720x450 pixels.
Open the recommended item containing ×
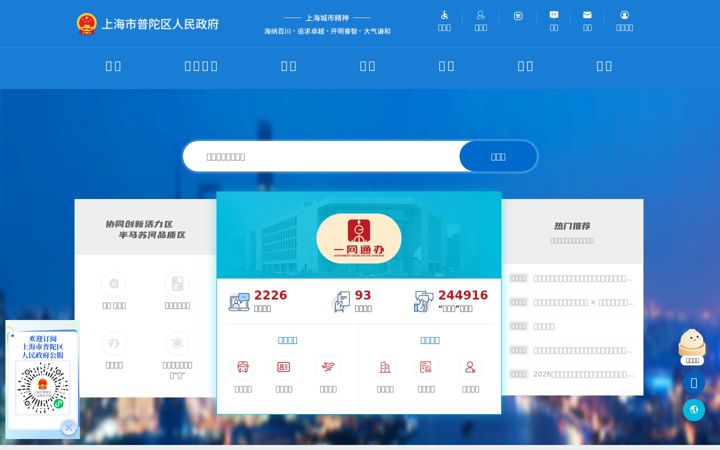point(584,302)
